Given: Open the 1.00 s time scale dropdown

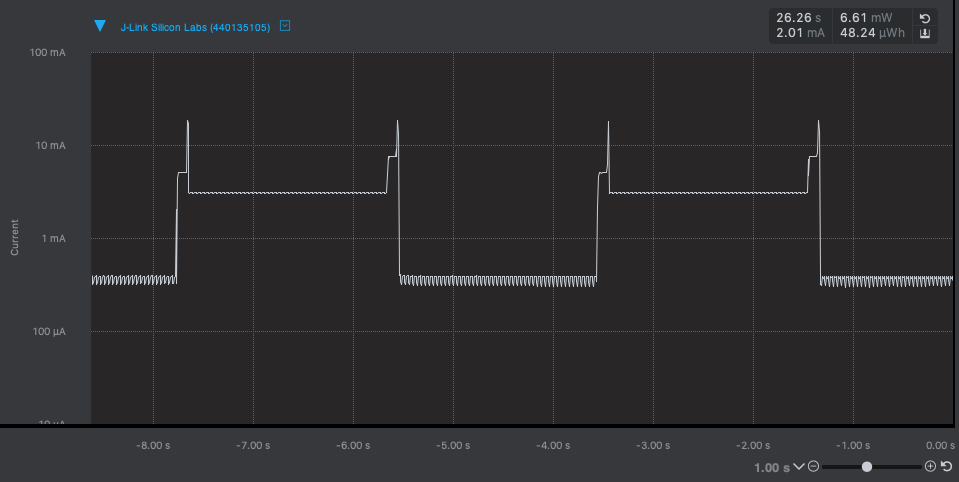Looking at the screenshot, I should tap(798, 467).
